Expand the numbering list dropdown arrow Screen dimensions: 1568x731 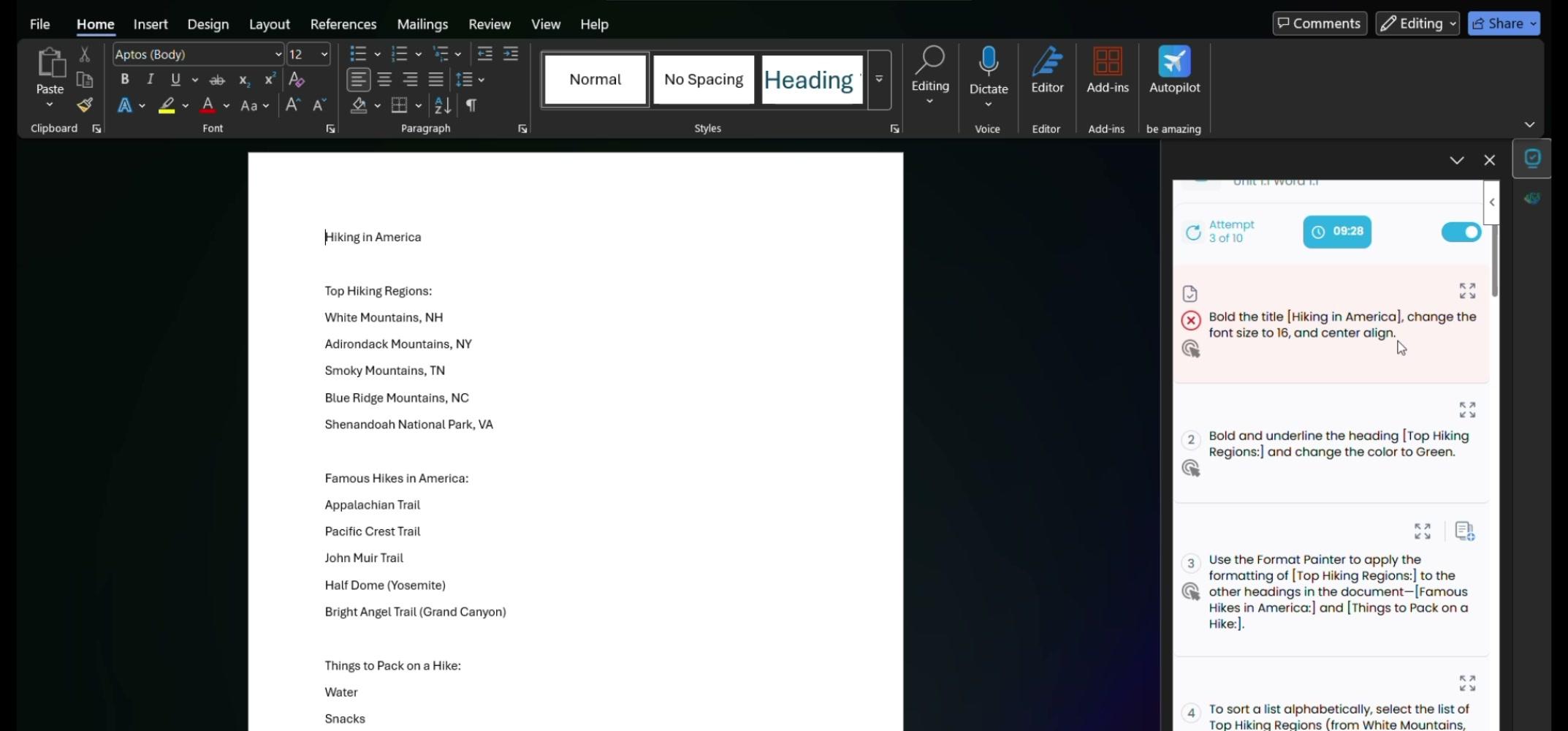pos(418,54)
